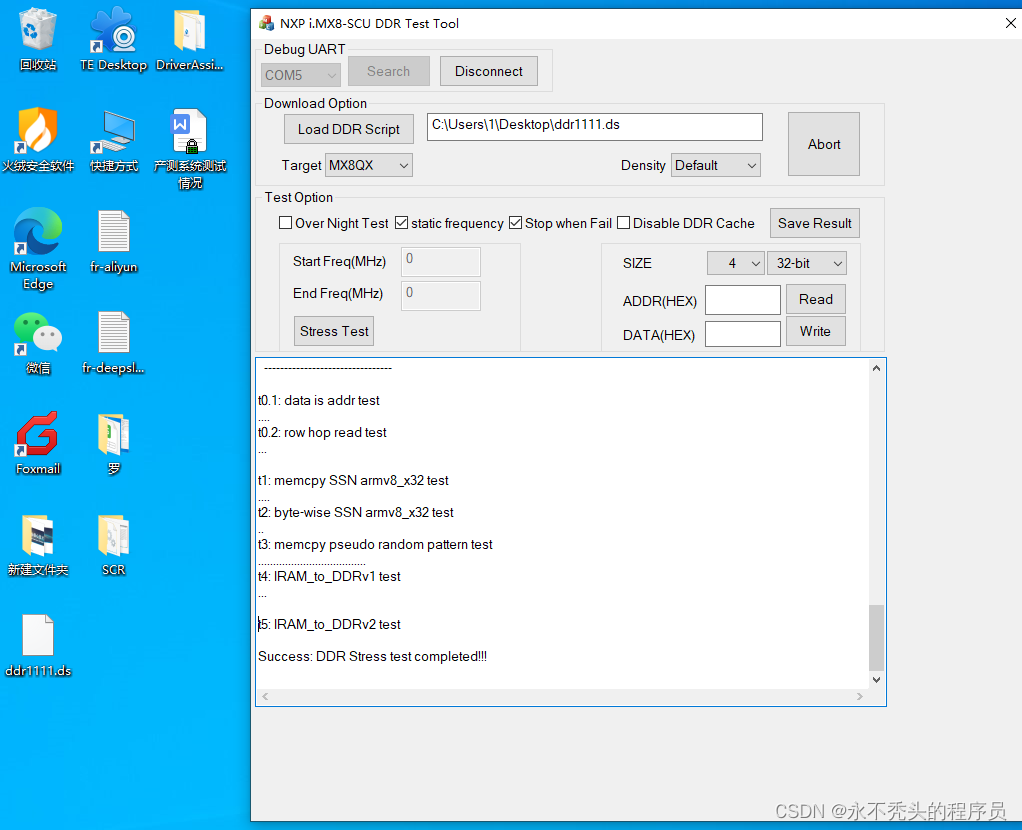
Task: Open 32-bit width dropdown
Action: point(807,263)
